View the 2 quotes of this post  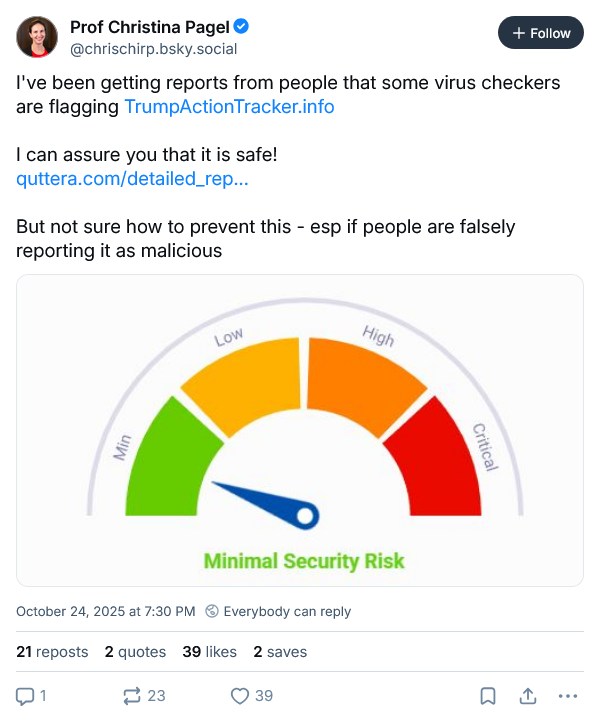135,651
